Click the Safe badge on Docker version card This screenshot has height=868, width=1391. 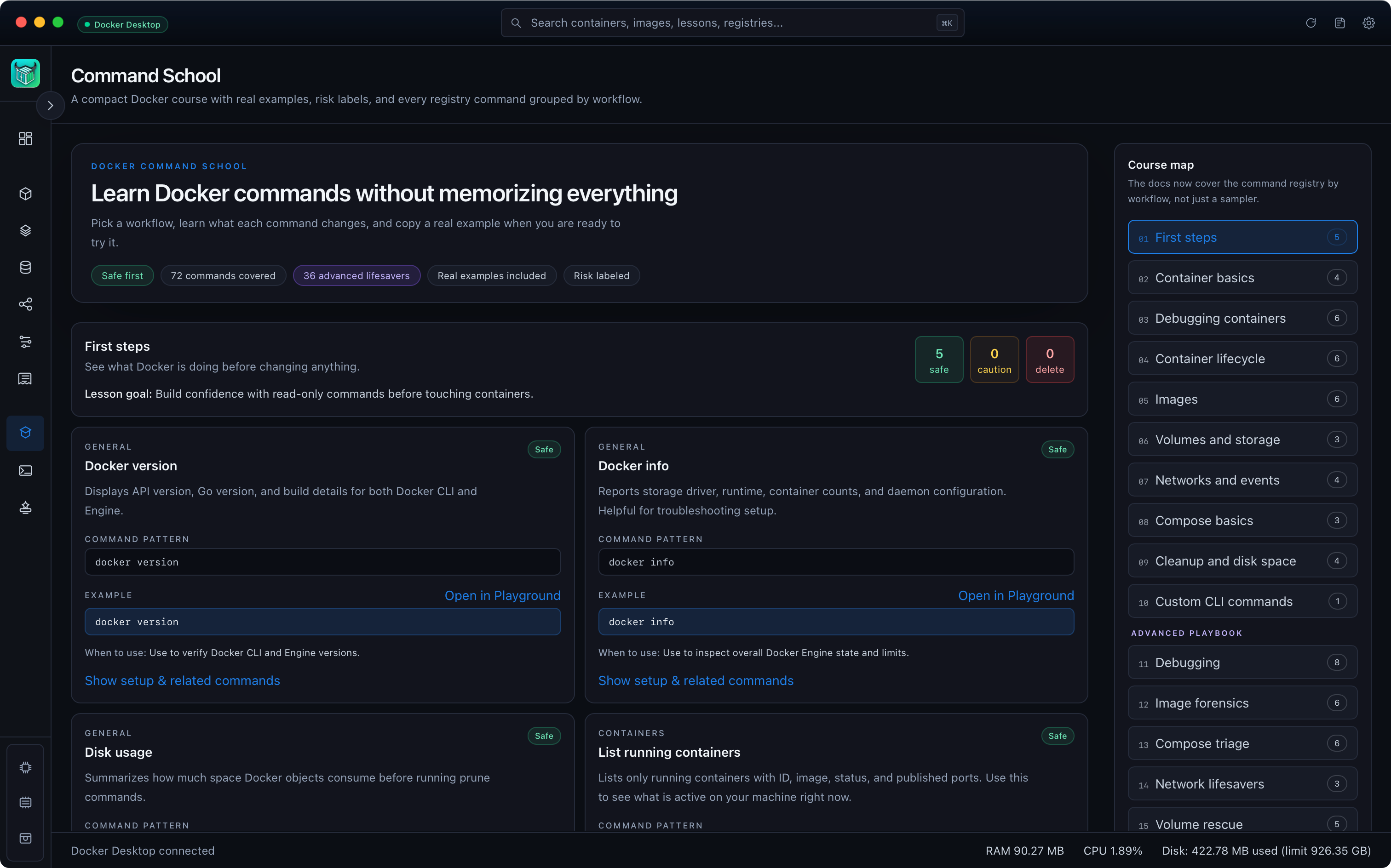click(544, 450)
